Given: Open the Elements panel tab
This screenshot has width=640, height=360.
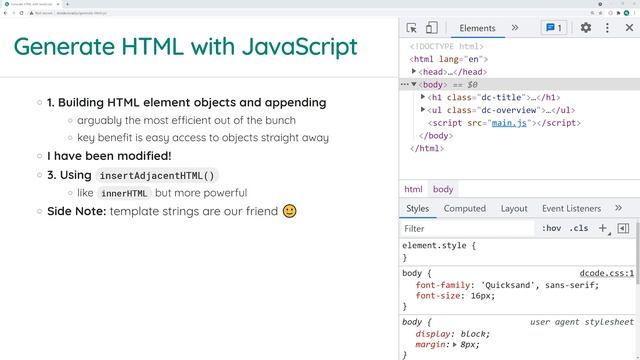Looking at the screenshot, I should tap(477, 28).
